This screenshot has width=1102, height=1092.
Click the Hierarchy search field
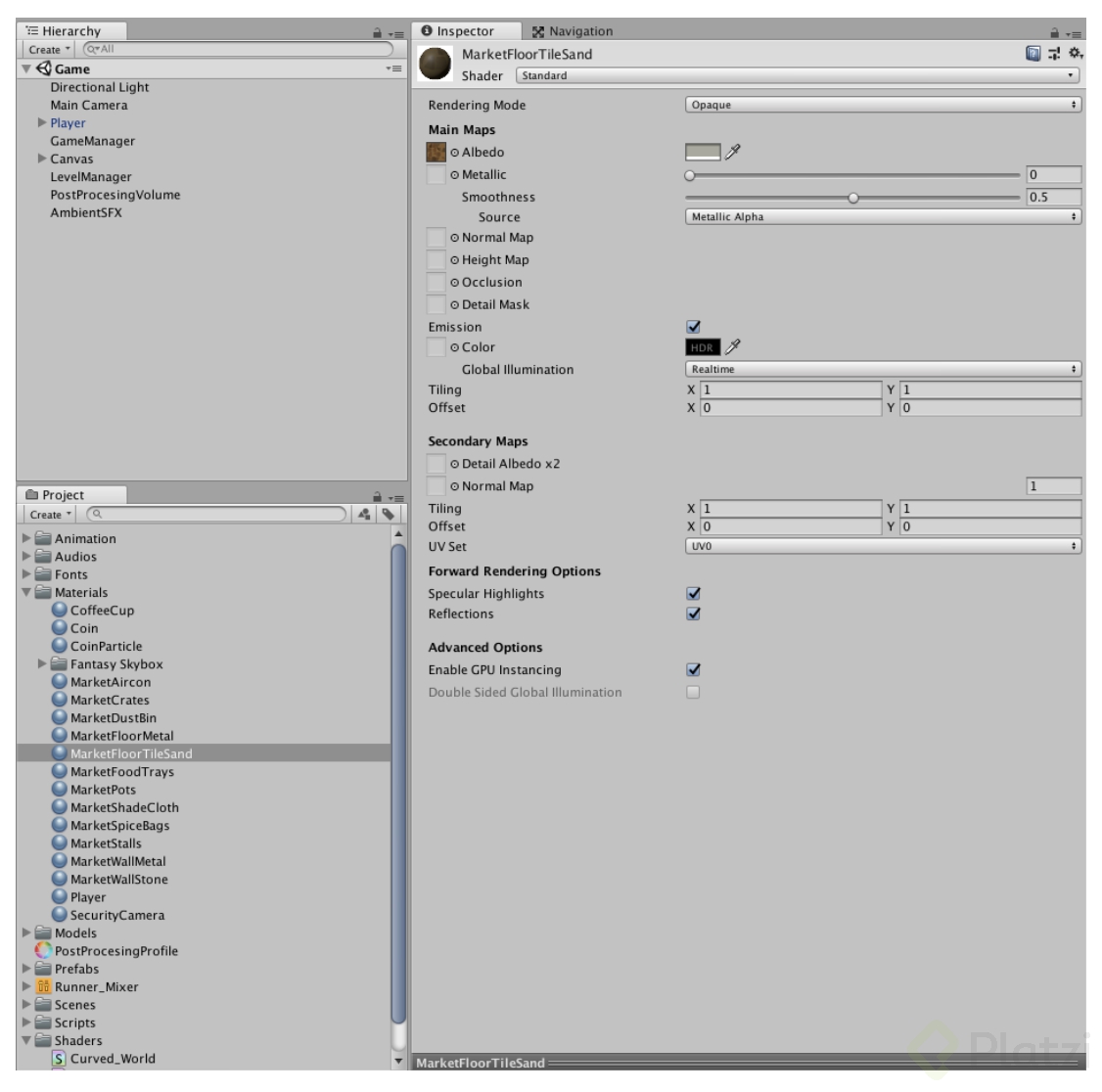coord(238,49)
